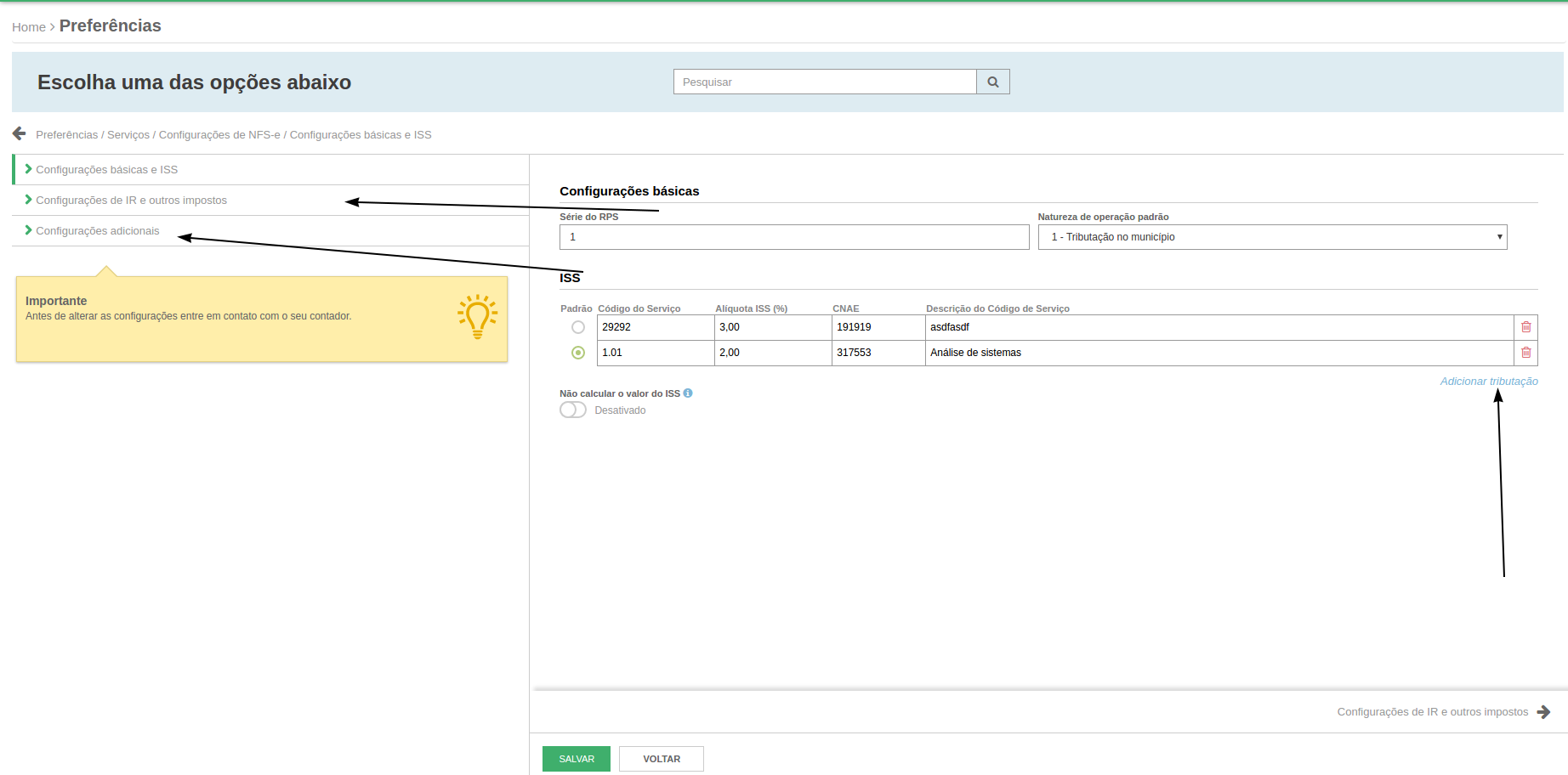Image resolution: width=1568 pixels, height=775 pixels.
Task: Click the service code field 29292
Action: click(656, 327)
